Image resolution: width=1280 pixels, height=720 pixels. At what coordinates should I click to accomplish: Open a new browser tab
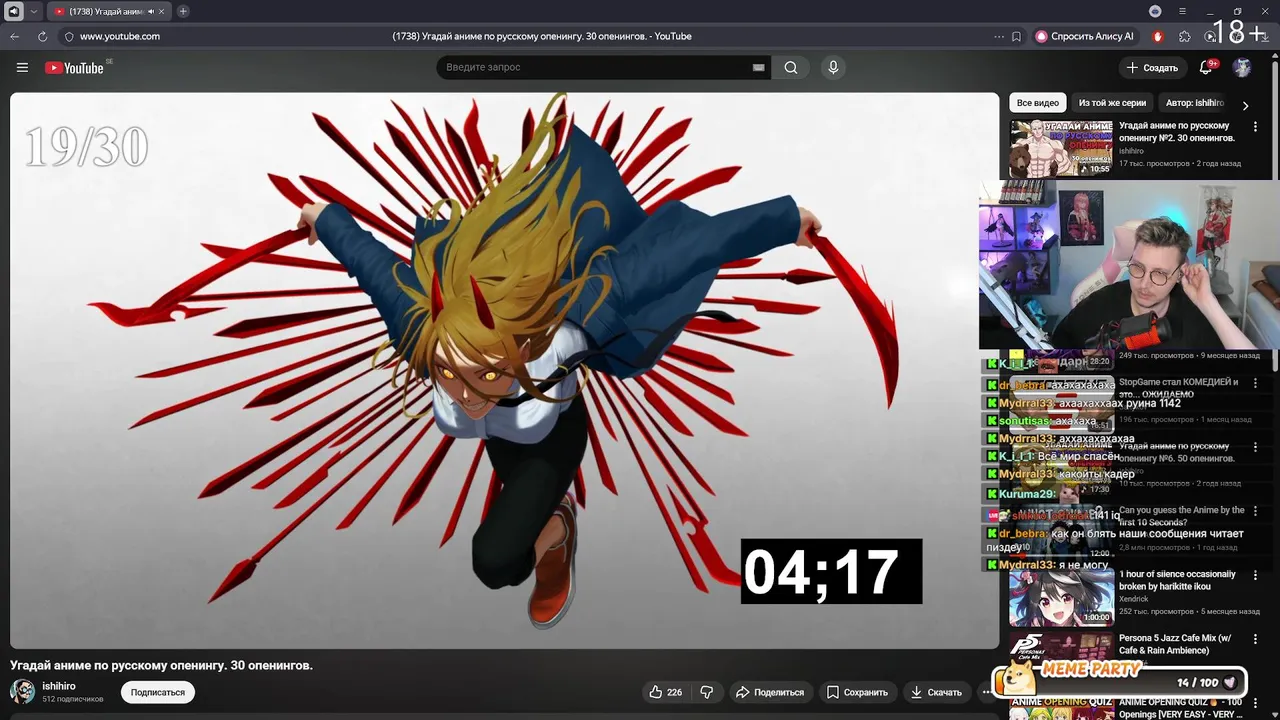(x=183, y=11)
